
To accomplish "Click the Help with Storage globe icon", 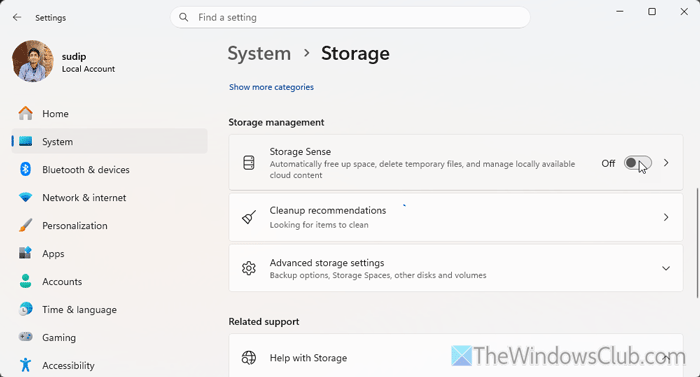I will click(x=249, y=358).
